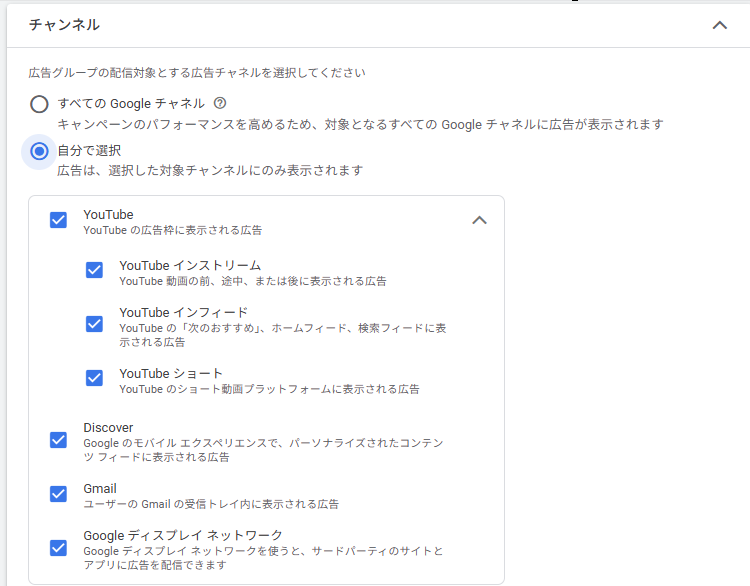Uncheck the Discover channel checkbox
750x586 pixels.
pos(58,440)
